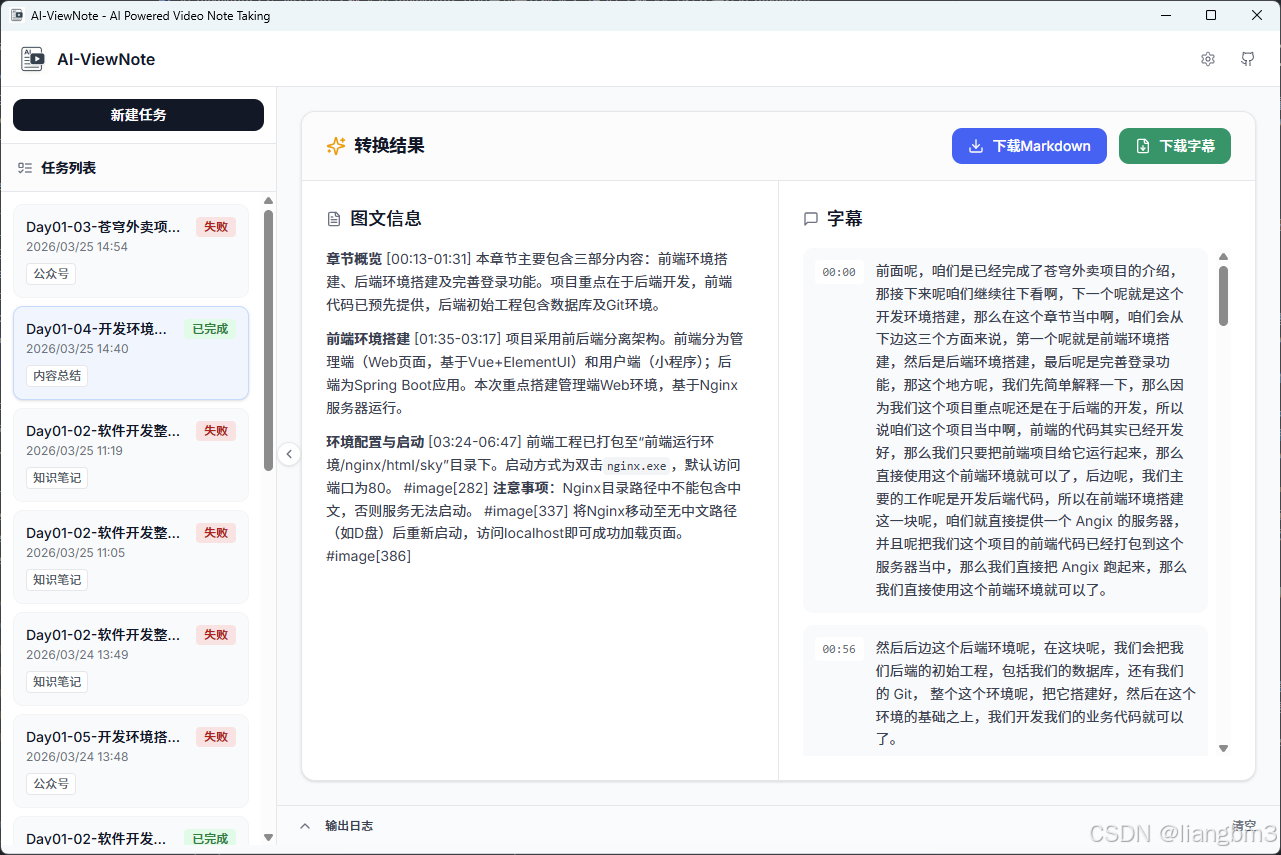1281x855 pixels.
Task: Click the 公众号 tag on Day01-03 task
Action: point(51,274)
